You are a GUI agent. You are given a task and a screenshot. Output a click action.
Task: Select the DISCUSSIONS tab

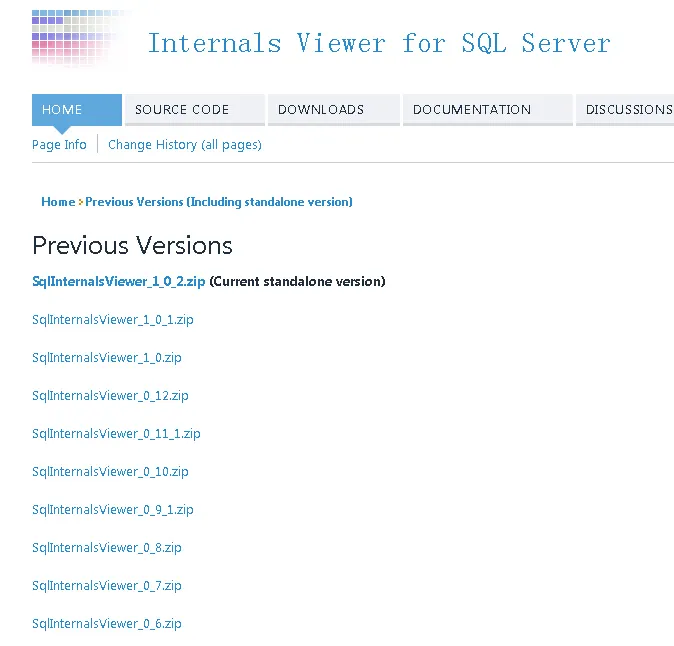pos(625,110)
